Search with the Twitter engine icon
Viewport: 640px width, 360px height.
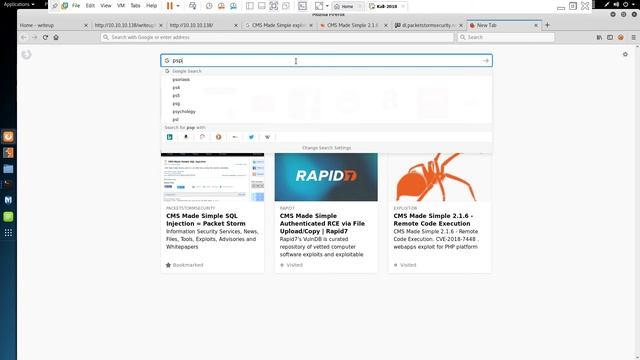(x=251, y=137)
